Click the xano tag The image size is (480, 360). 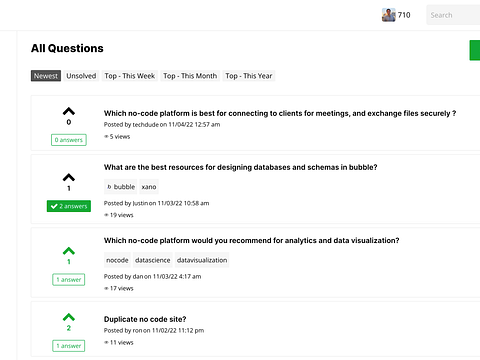click(x=149, y=187)
